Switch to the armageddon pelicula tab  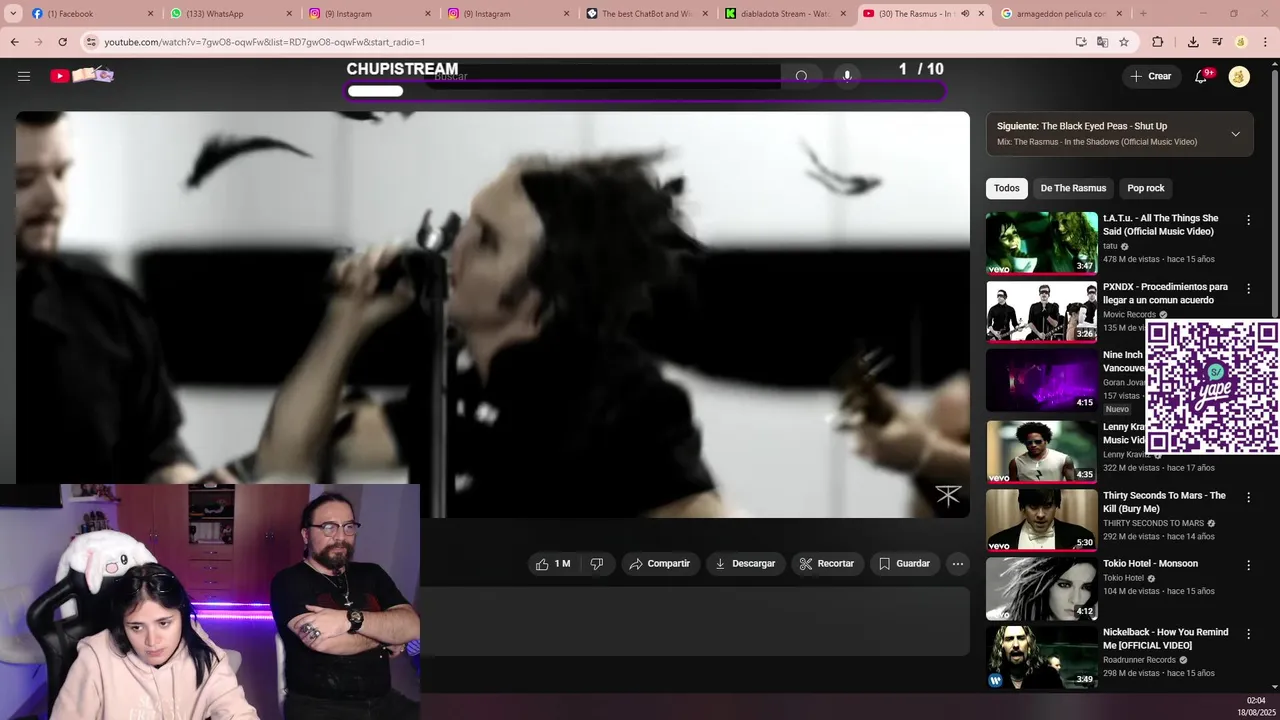coord(1062,14)
